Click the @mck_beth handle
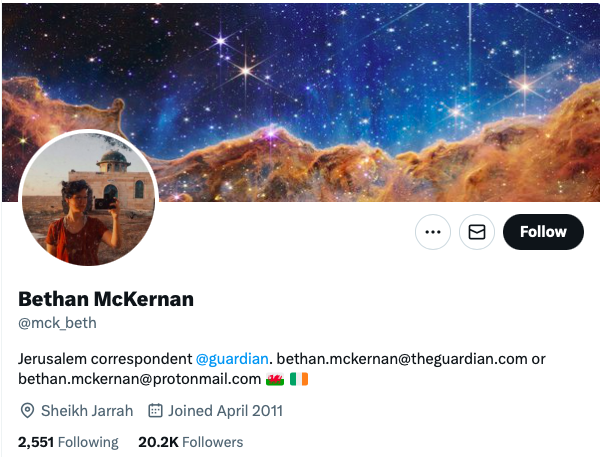Image resolution: width=600 pixels, height=457 pixels. point(57,323)
